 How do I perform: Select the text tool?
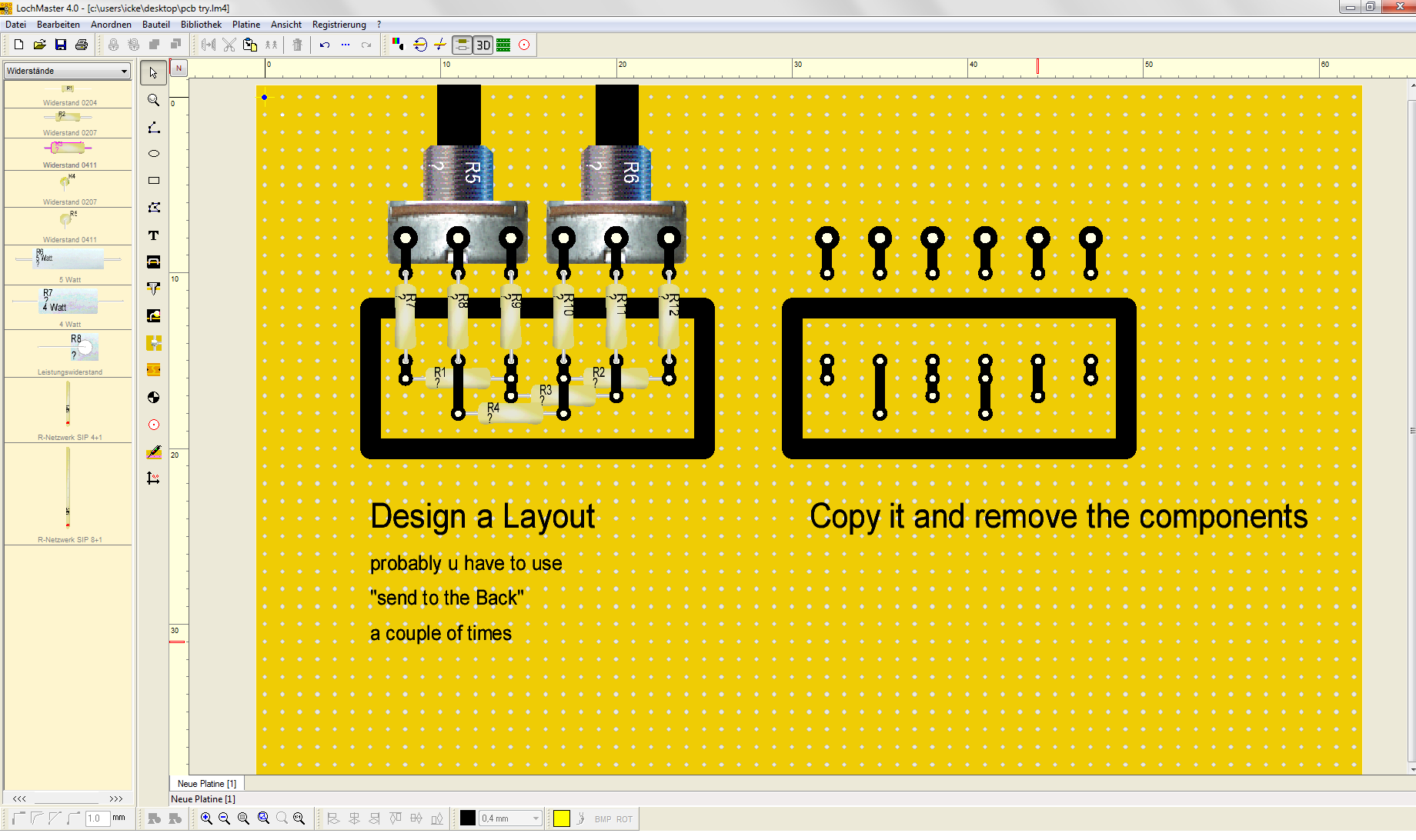[x=153, y=235]
